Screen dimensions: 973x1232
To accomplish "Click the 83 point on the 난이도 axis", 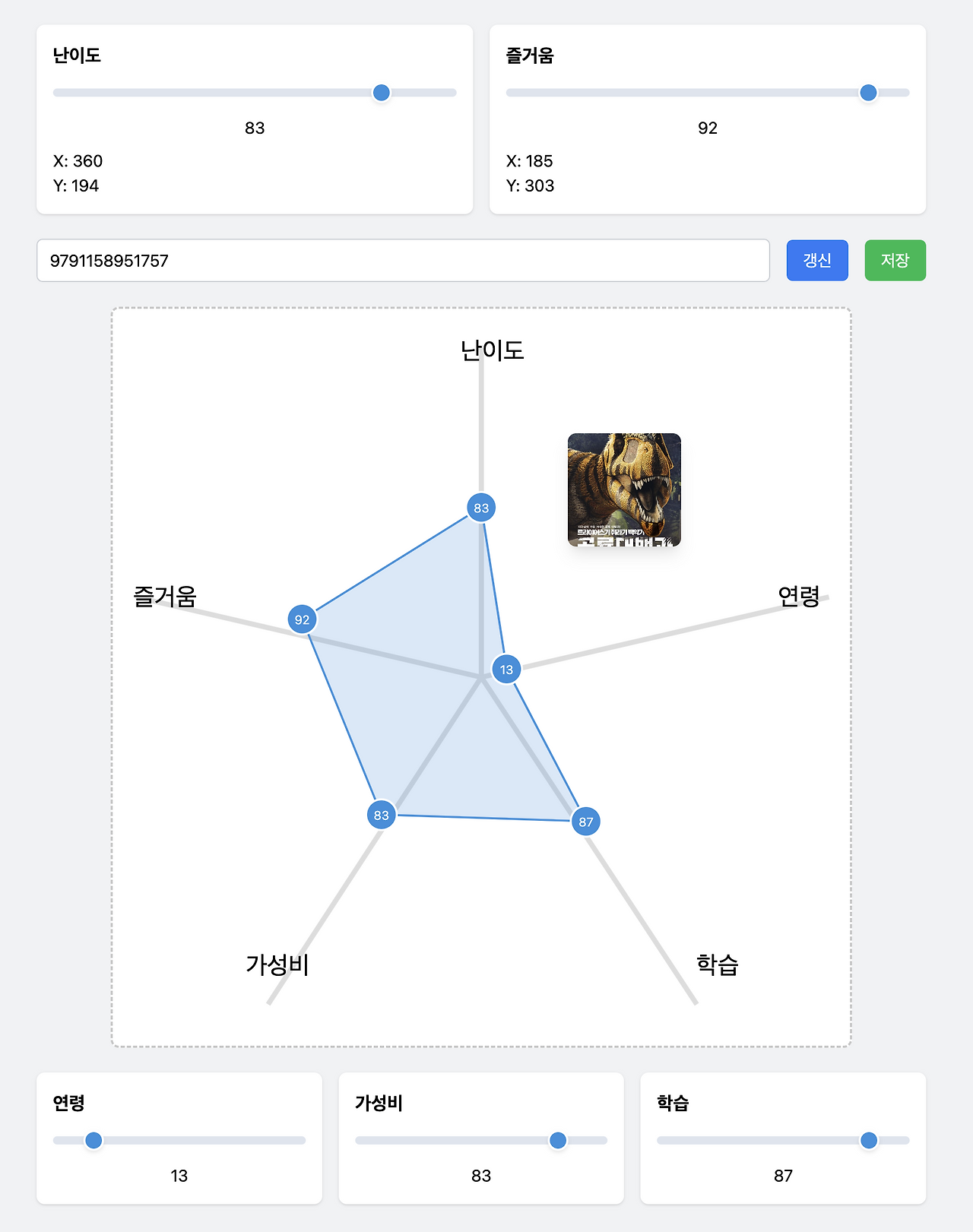I will pyautogui.click(x=480, y=506).
